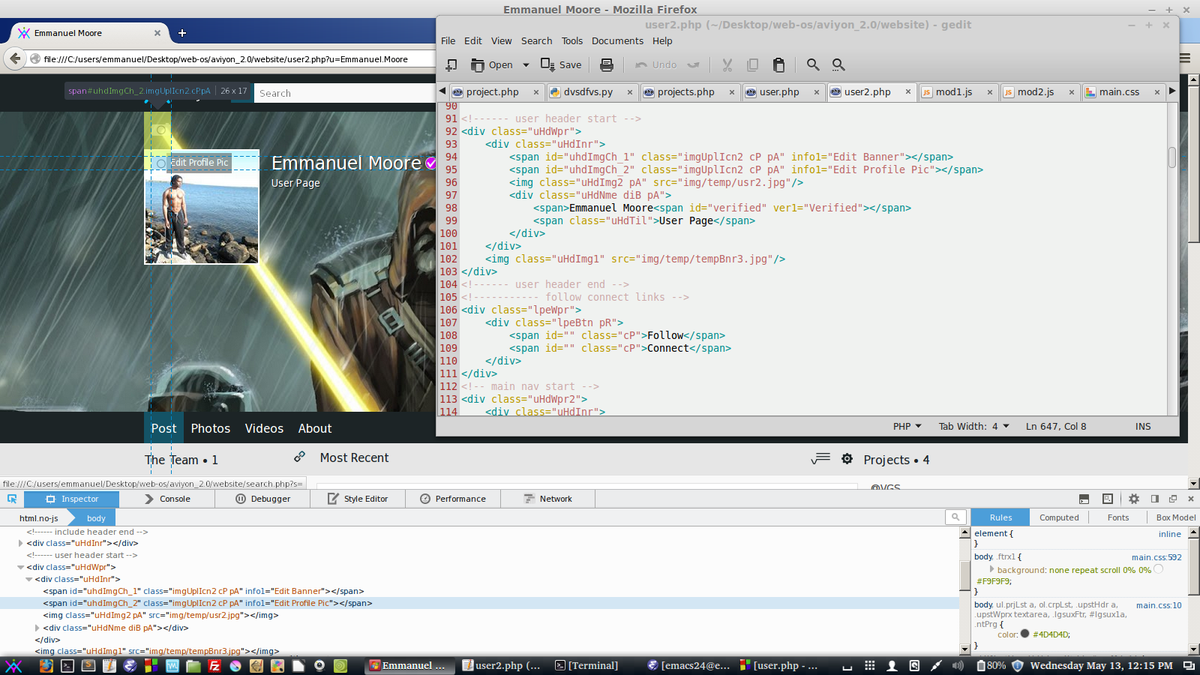This screenshot has width=1200, height=675.
Task: Focus the Search field on the webpage
Action: pyautogui.click(x=343, y=93)
